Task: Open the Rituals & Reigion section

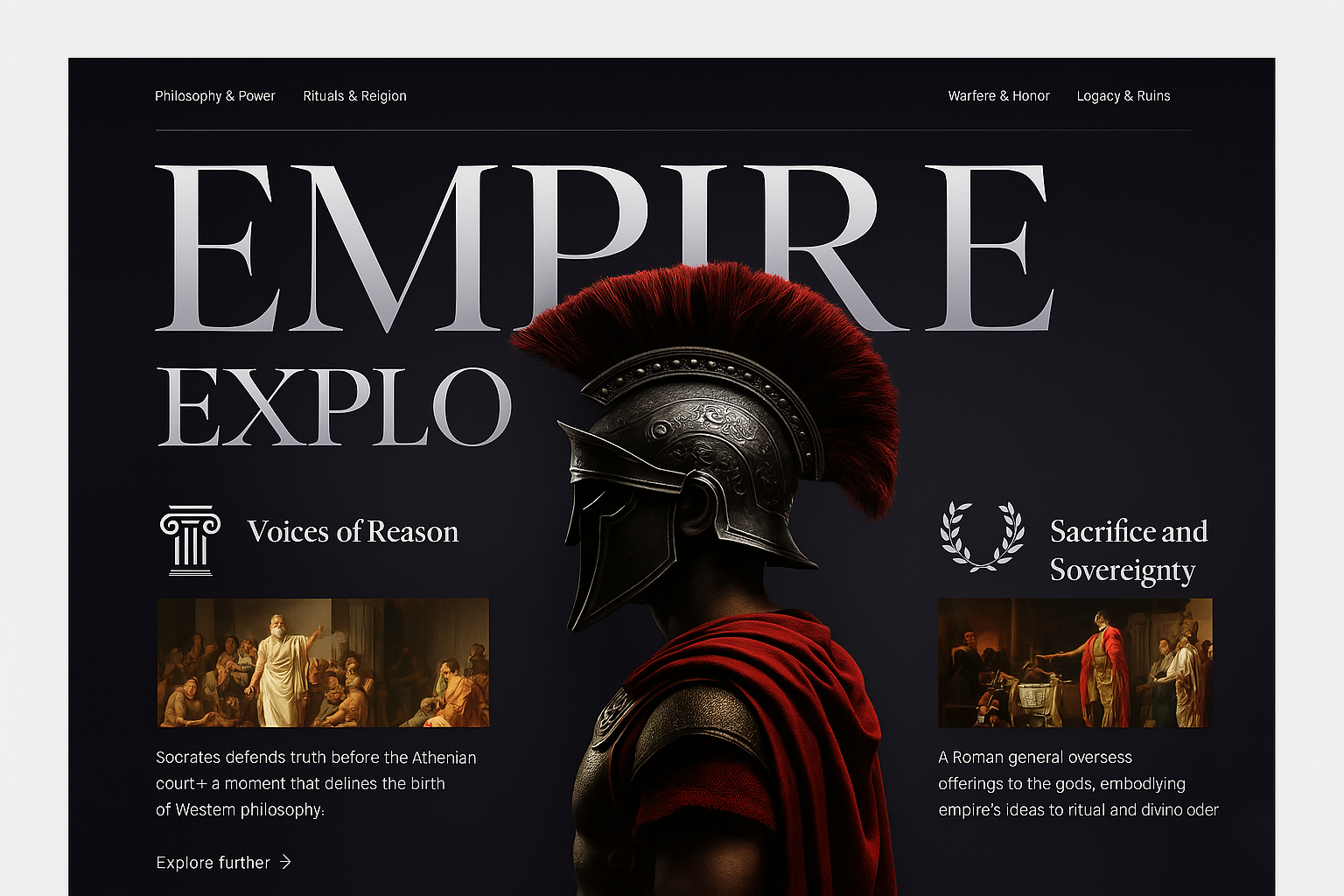Action: coord(354,95)
